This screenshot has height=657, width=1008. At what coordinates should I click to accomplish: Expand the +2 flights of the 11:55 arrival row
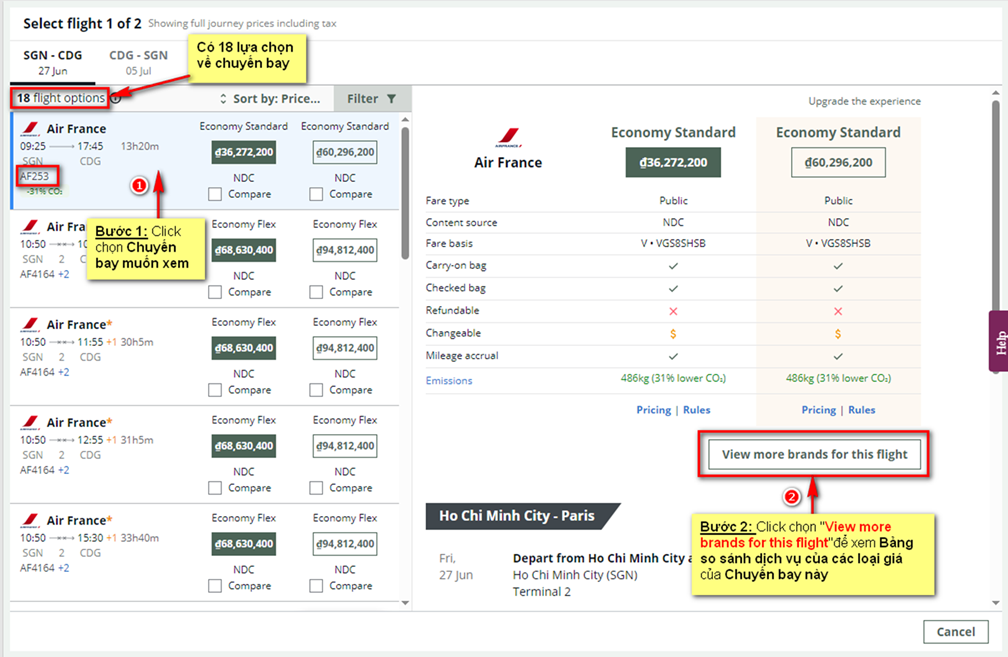coord(64,372)
